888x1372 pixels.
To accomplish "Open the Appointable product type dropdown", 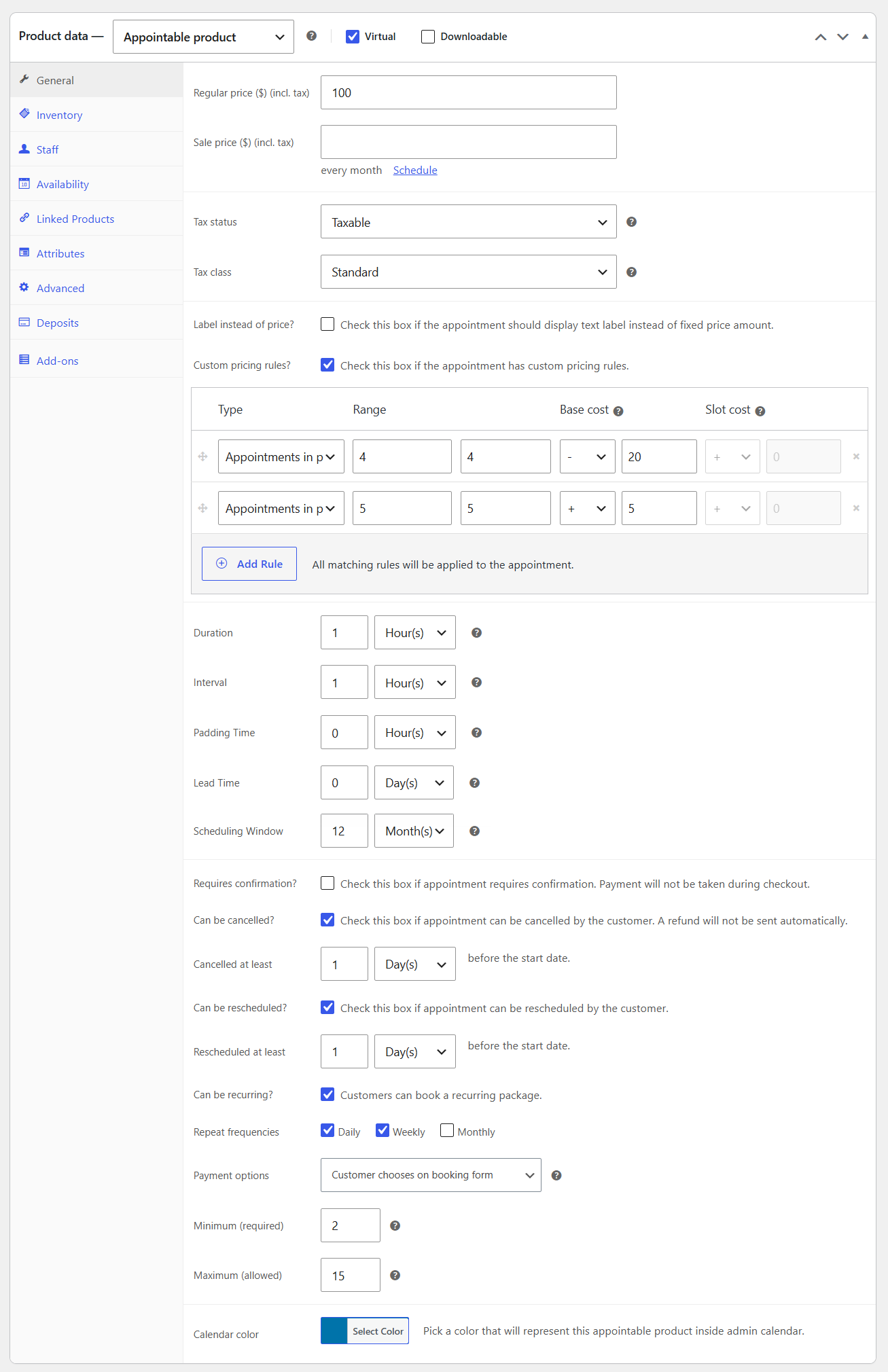I will pos(203,37).
